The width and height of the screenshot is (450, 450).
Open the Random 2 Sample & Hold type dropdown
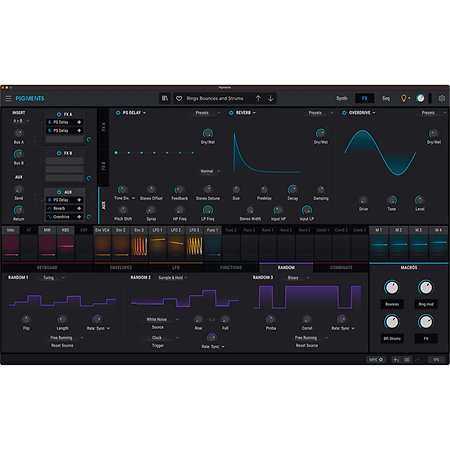tap(173, 278)
